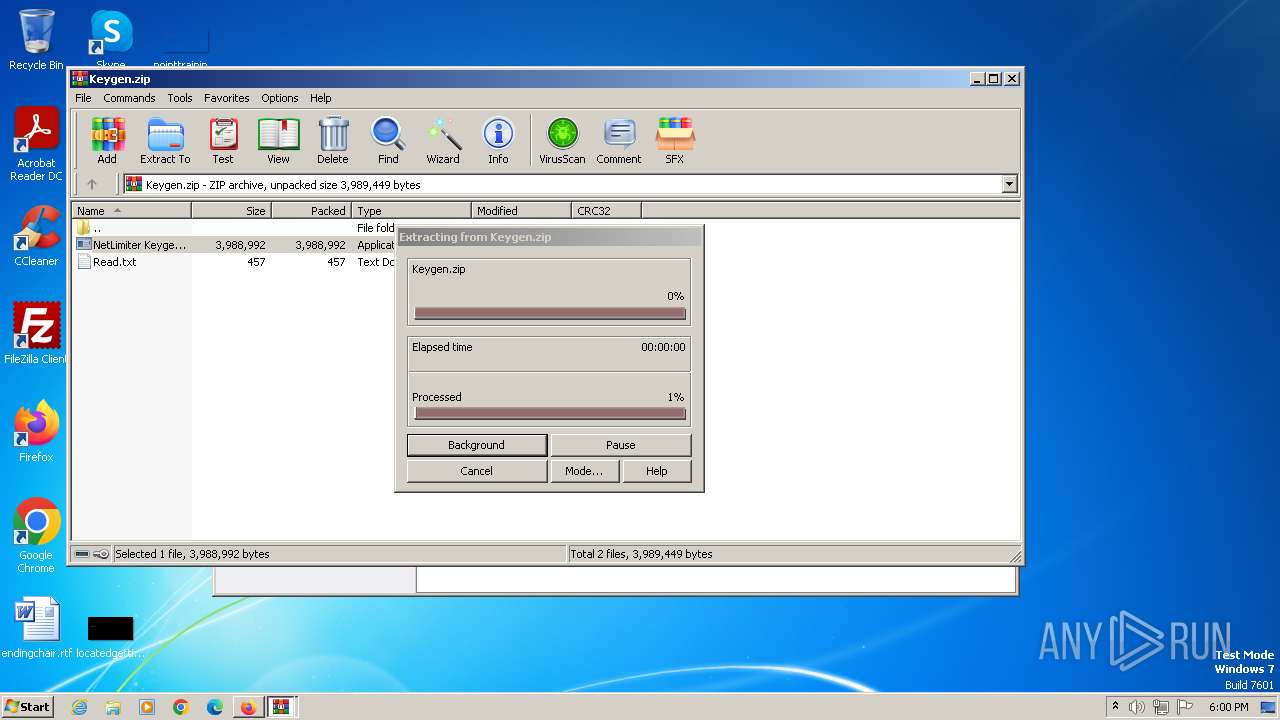Screen dimensions: 1280x720
Task: Sort by the Packed column header
Action: [311, 211]
